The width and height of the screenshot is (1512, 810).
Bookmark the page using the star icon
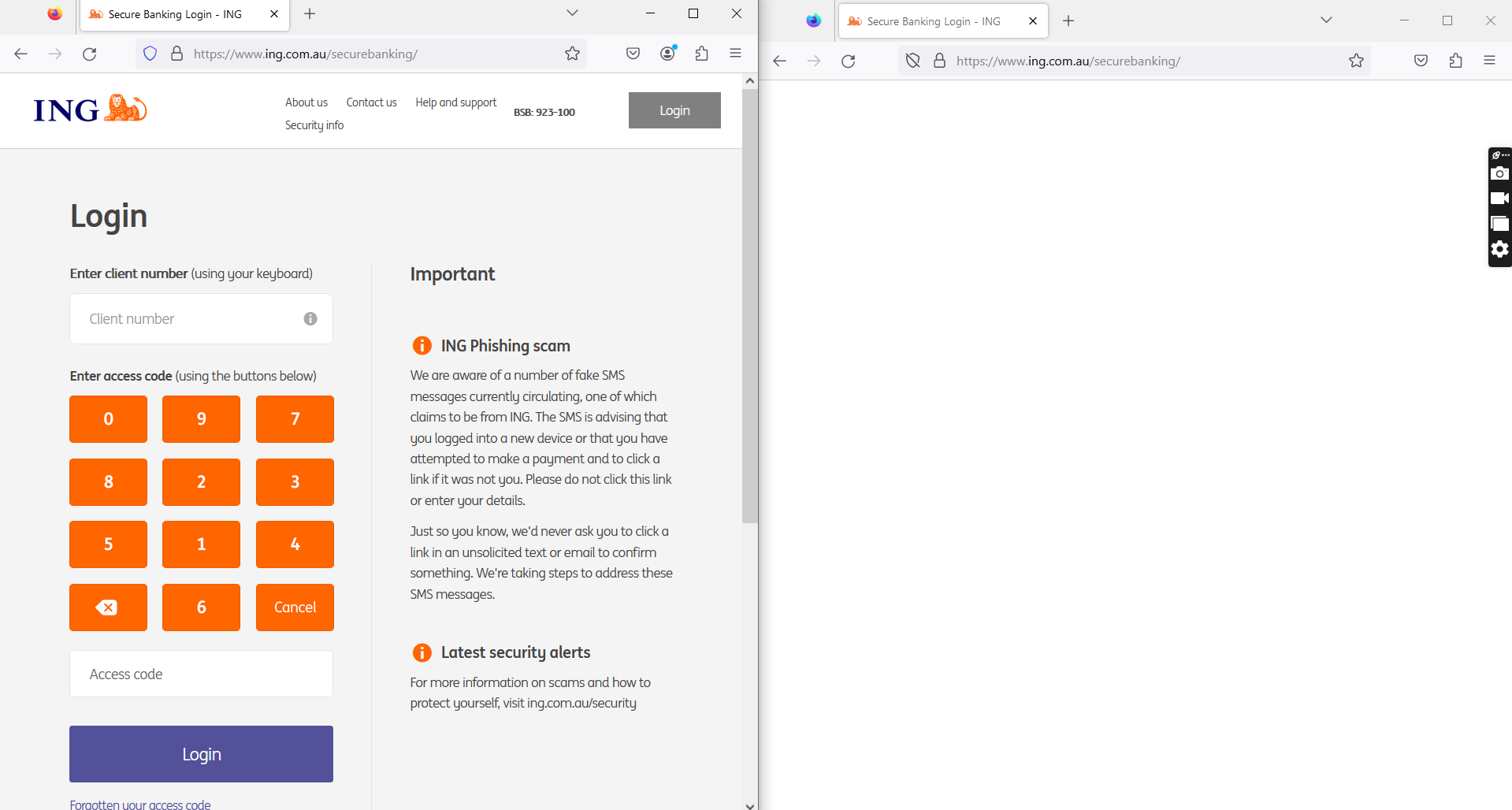(x=572, y=54)
